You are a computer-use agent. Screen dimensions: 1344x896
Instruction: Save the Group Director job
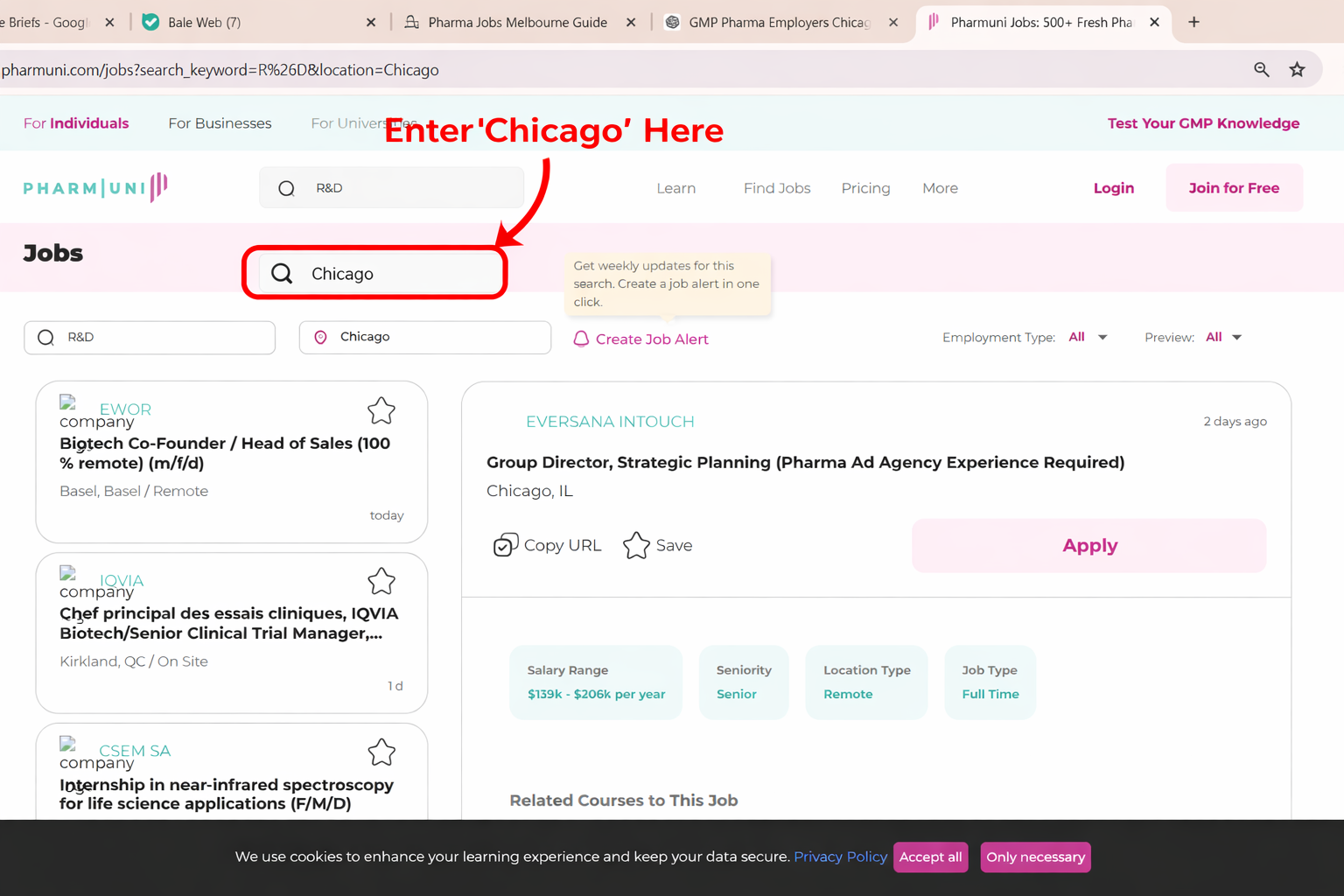[x=636, y=545]
